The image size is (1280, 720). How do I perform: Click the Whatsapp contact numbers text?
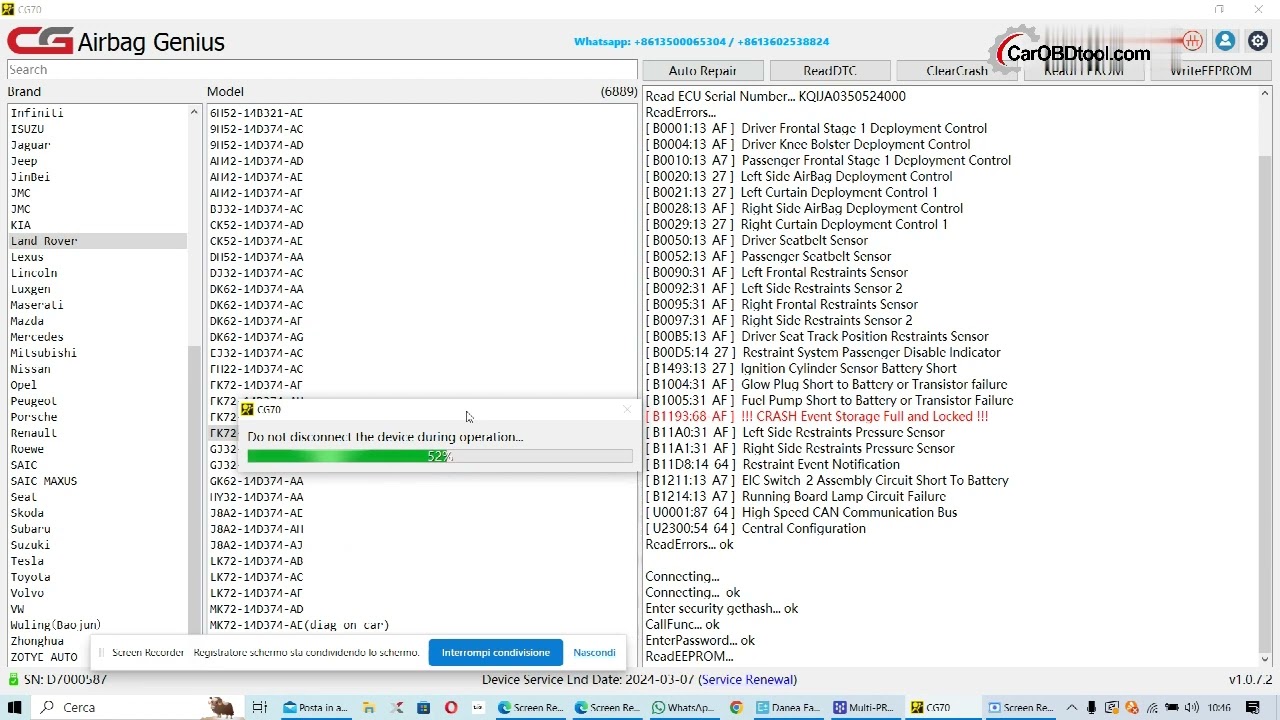pos(701,42)
